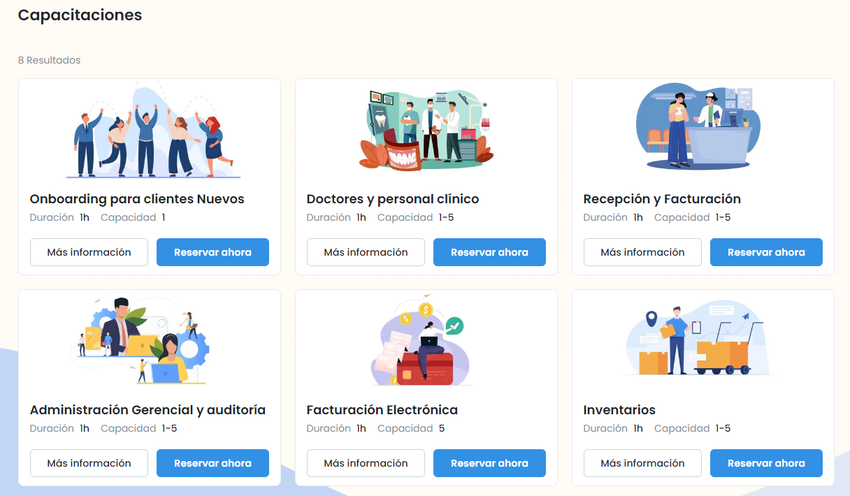
Task: Reserve the Administración Gerencial y auditoría session
Action: pyautogui.click(x=212, y=463)
